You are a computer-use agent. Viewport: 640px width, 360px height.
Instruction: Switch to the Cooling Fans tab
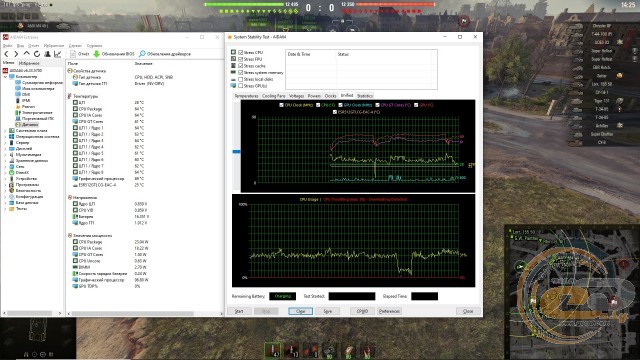pos(273,96)
